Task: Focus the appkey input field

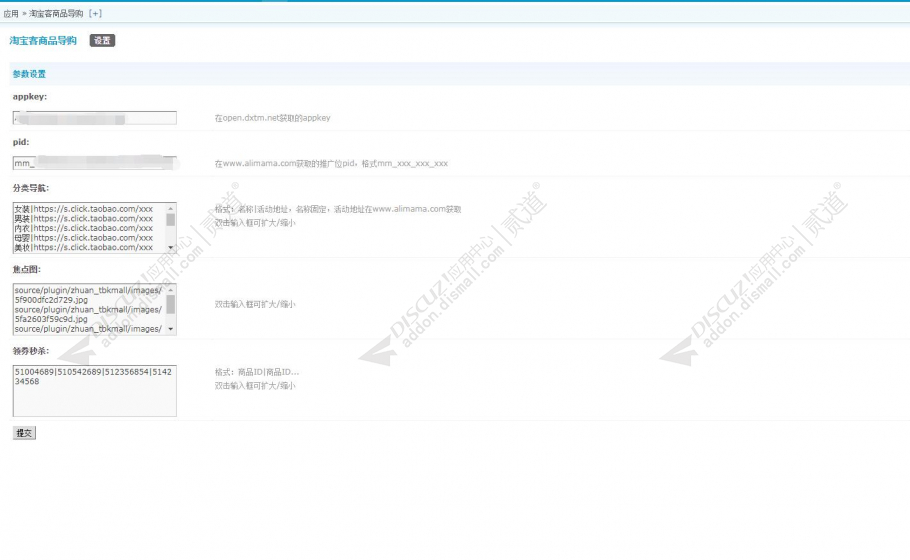Action: tap(95, 118)
